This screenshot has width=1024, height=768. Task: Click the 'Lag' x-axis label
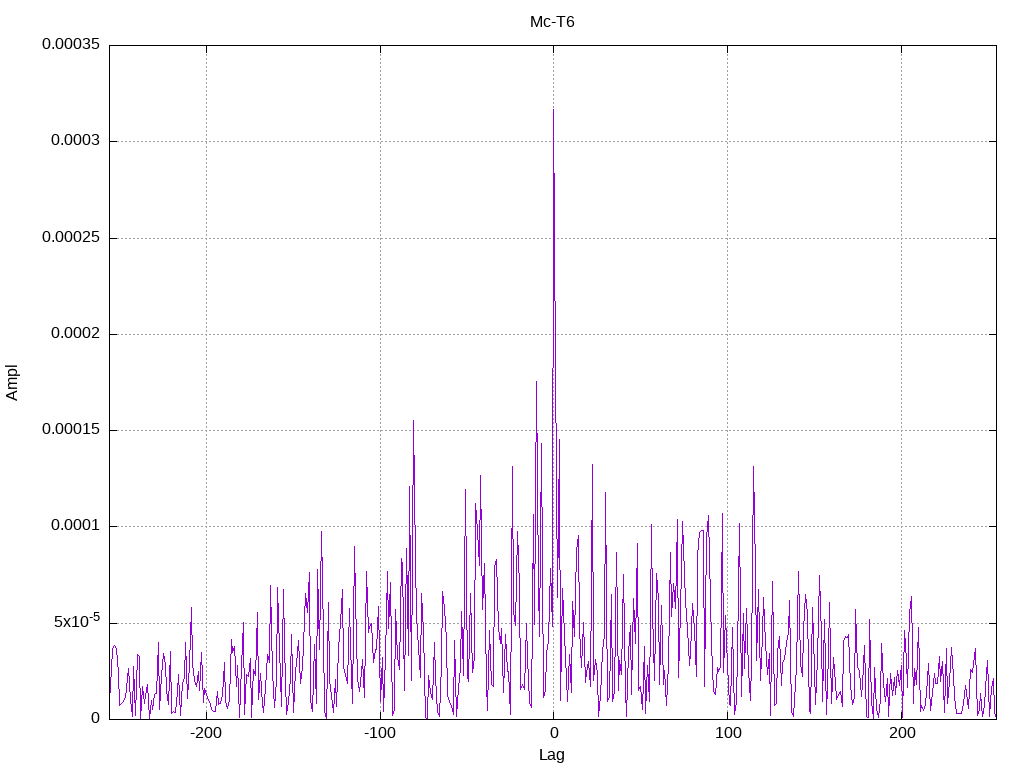[552, 755]
